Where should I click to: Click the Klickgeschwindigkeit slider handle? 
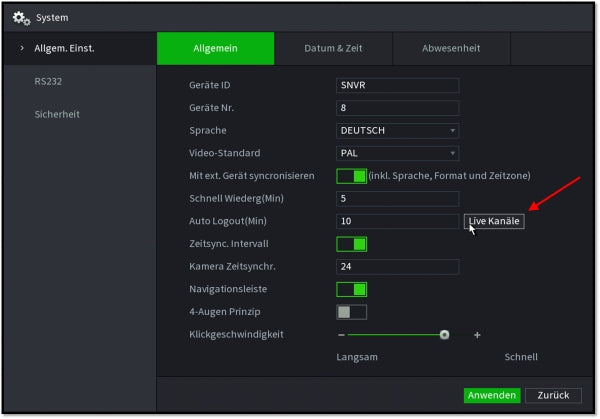coord(444,335)
